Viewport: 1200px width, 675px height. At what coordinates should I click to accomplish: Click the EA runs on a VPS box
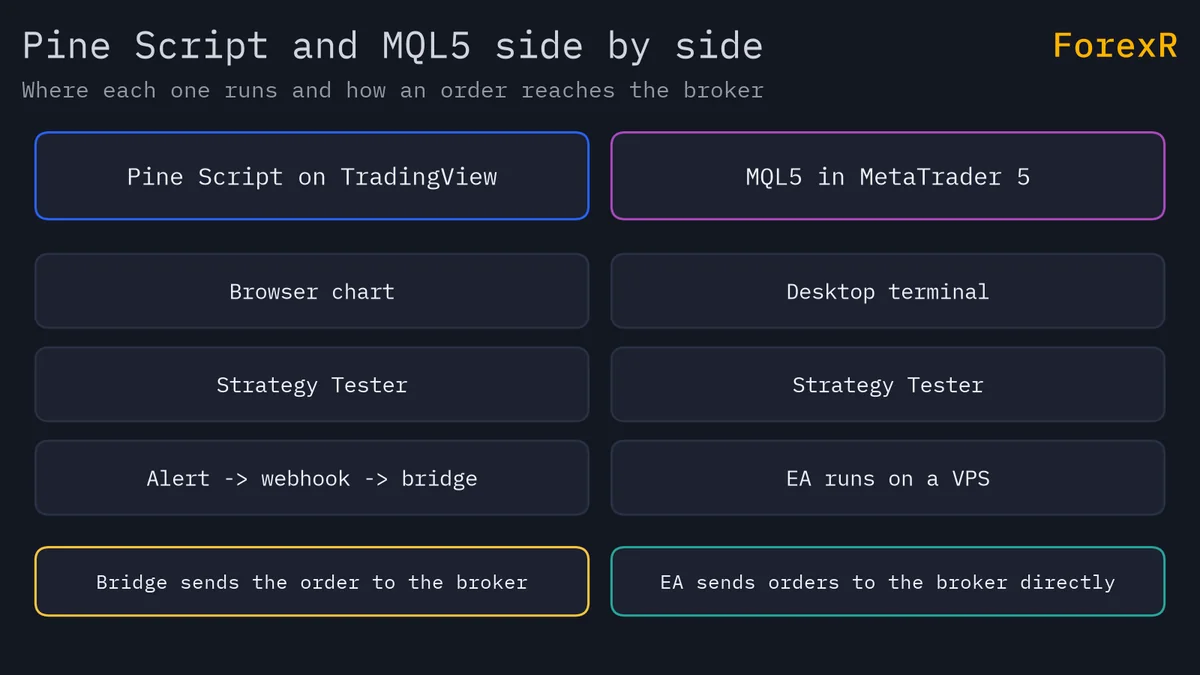click(888, 478)
